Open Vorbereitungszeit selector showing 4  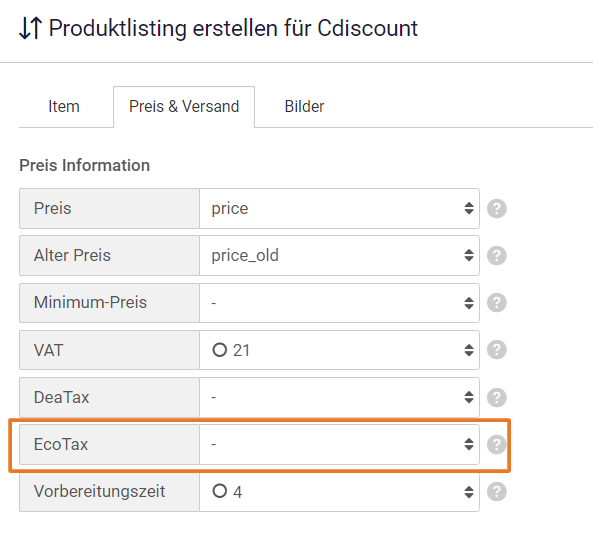pos(339,492)
